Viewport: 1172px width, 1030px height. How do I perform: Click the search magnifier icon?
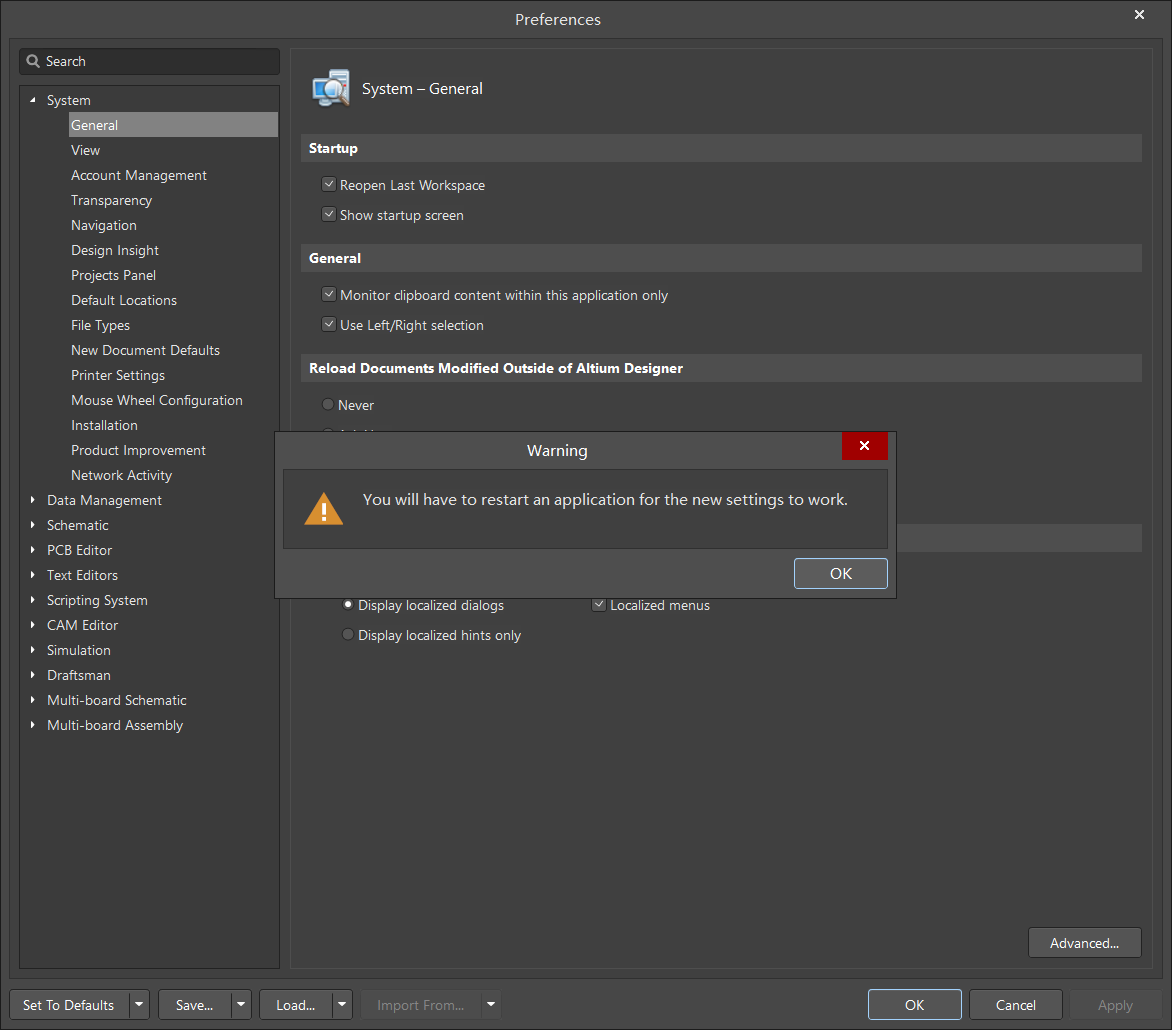point(33,61)
